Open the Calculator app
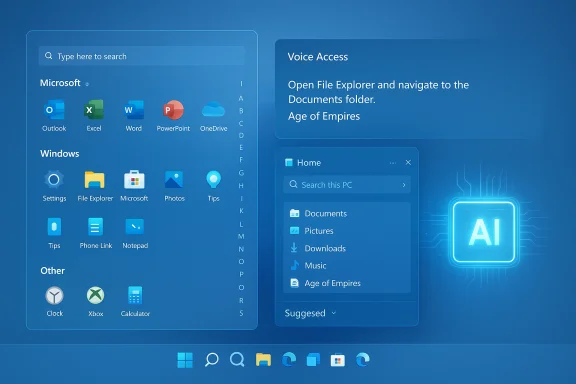This screenshot has width=576, height=384. coord(135,301)
